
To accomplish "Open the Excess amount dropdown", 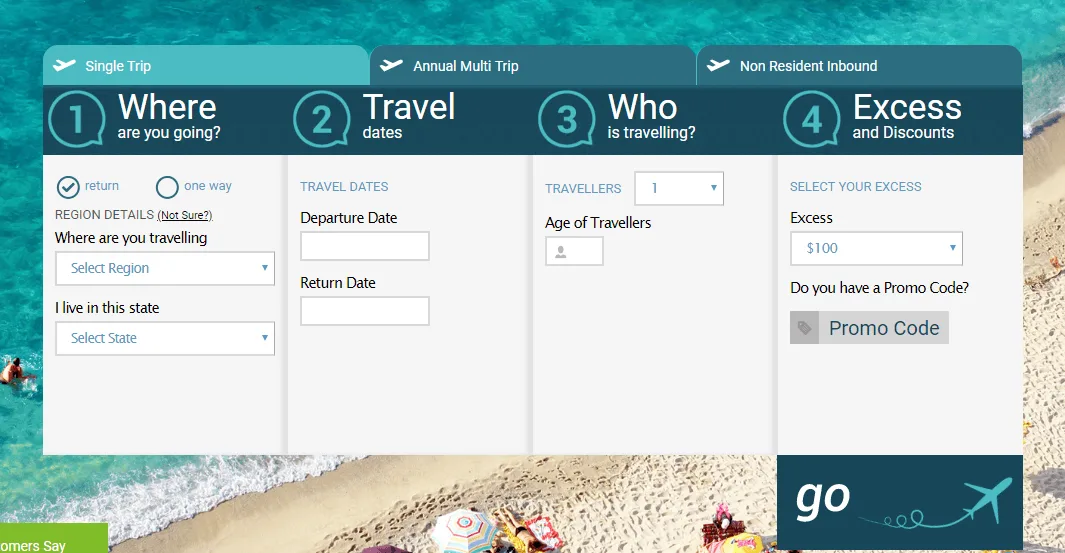I will coord(876,248).
